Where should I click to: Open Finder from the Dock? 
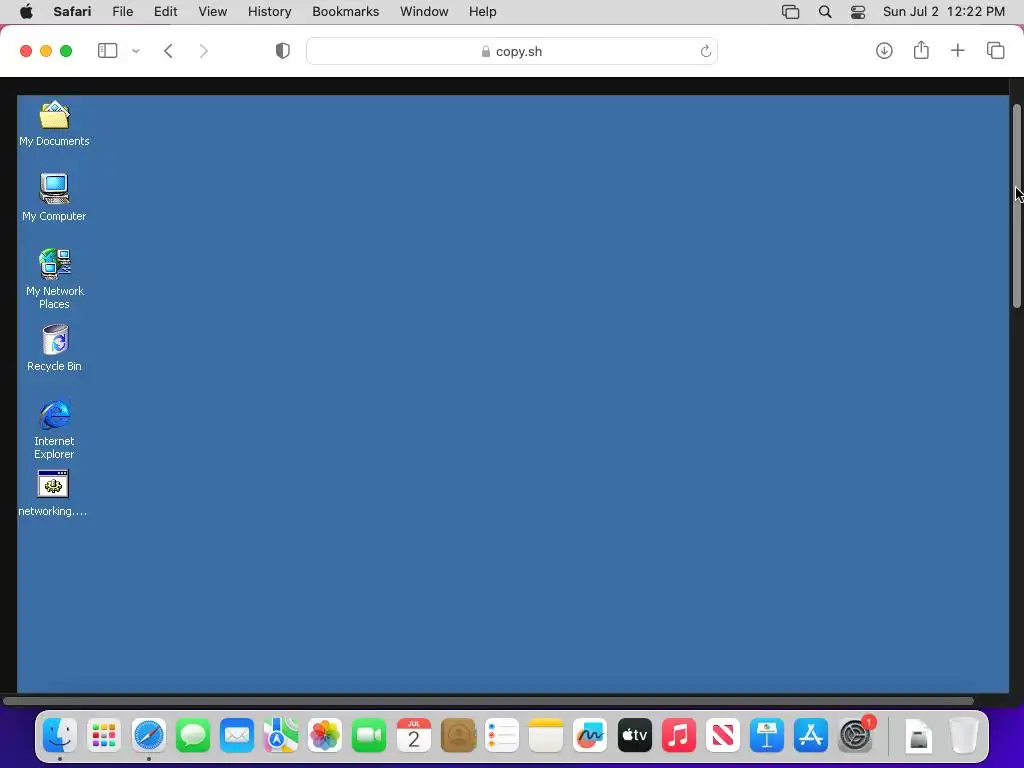tap(59, 736)
